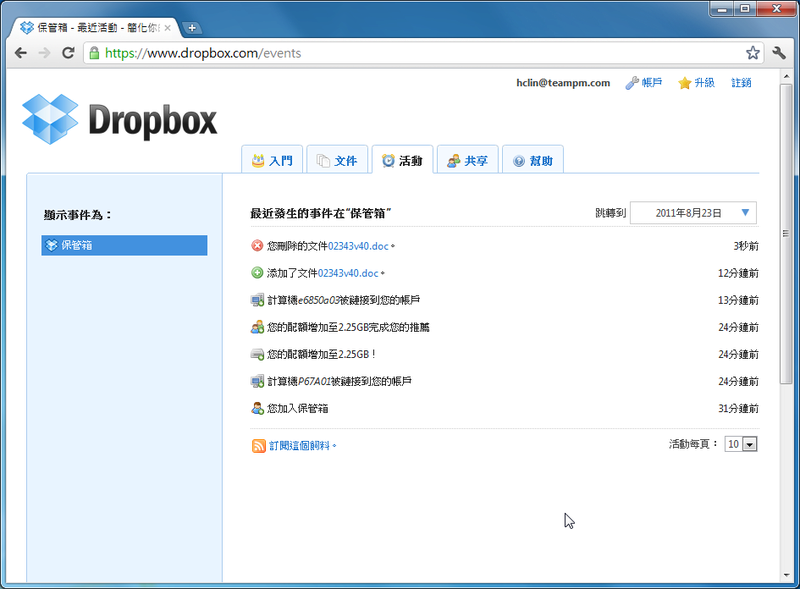This screenshot has height=589, width=800.
Task: Click the Dropbox logo icon
Action: [50, 119]
